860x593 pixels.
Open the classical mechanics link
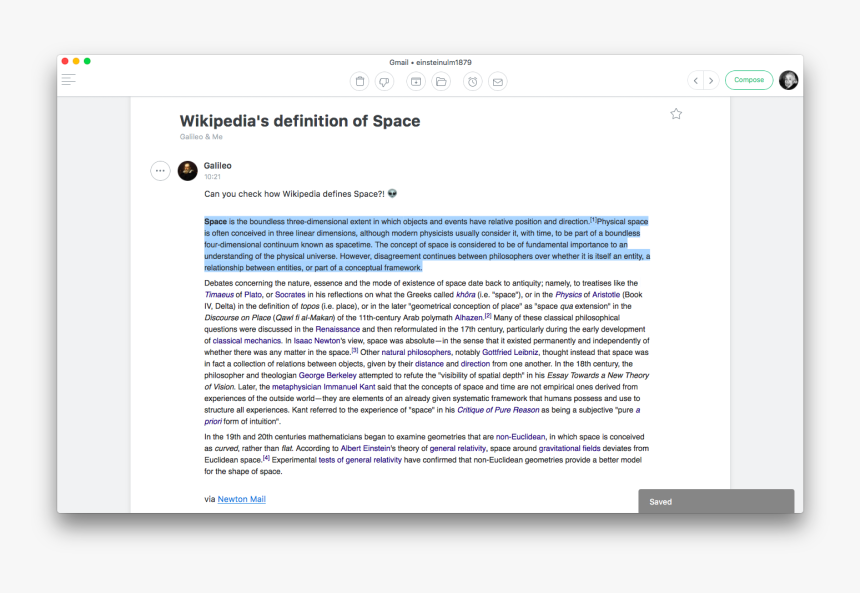(x=247, y=341)
